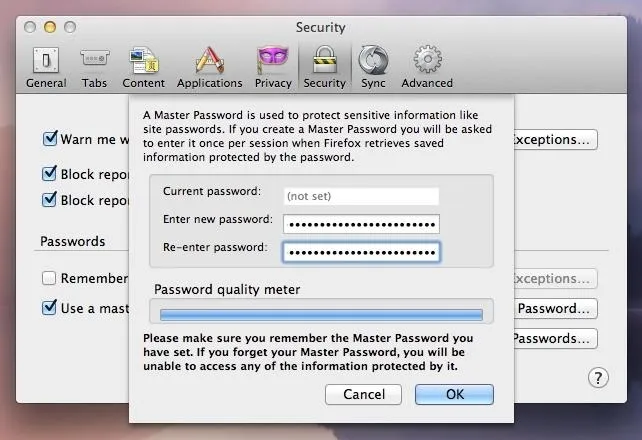Toggle the 'Warn me' checkbox
Screen dimensions: 642x440
pyautogui.click(x=50, y=139)
